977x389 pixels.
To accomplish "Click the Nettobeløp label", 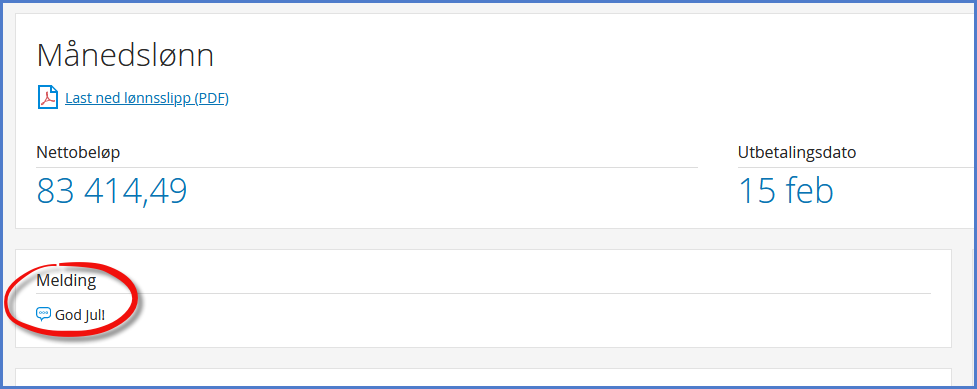I will [x=78, y=153].
